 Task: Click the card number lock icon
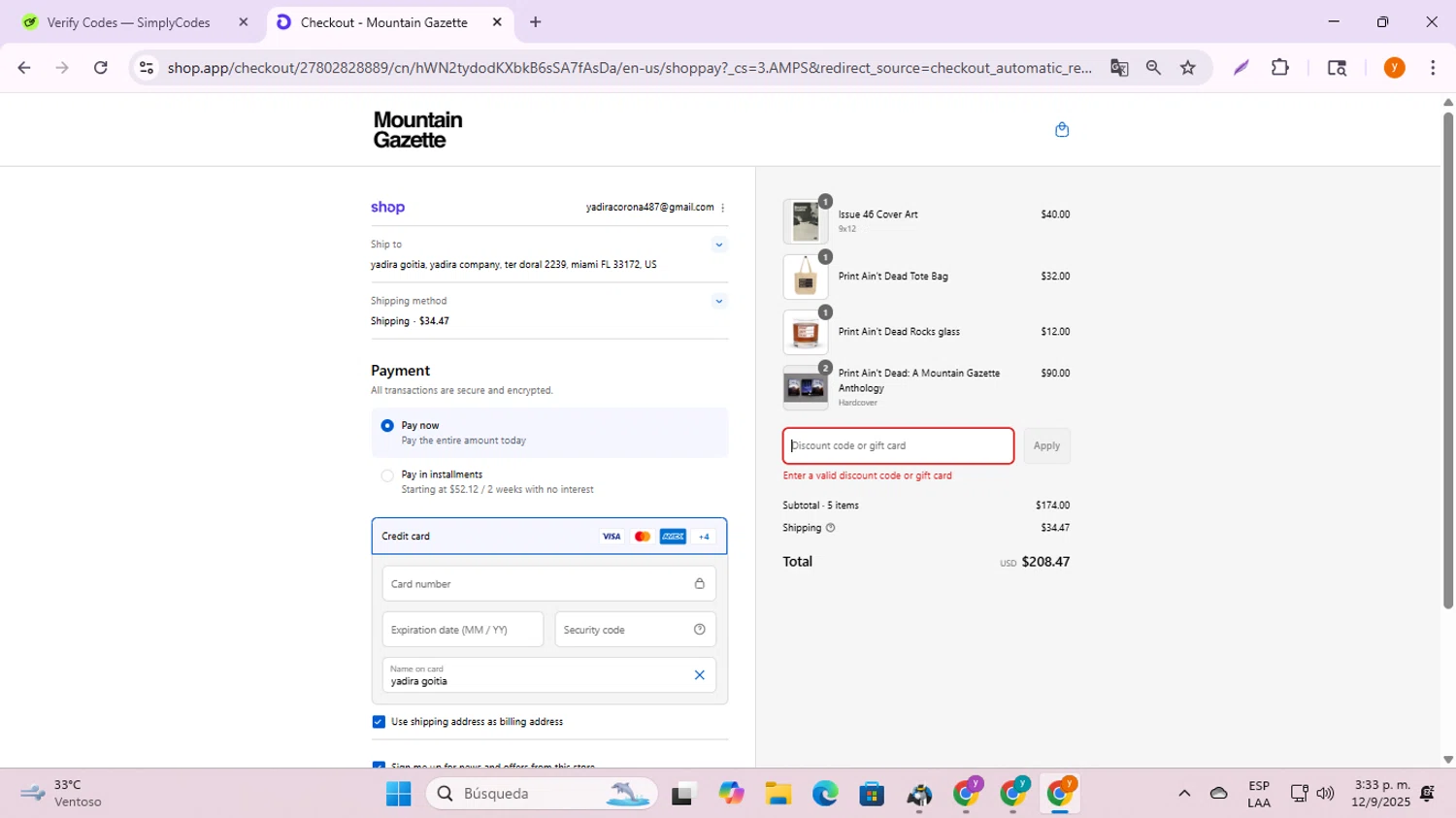point(699,584)
